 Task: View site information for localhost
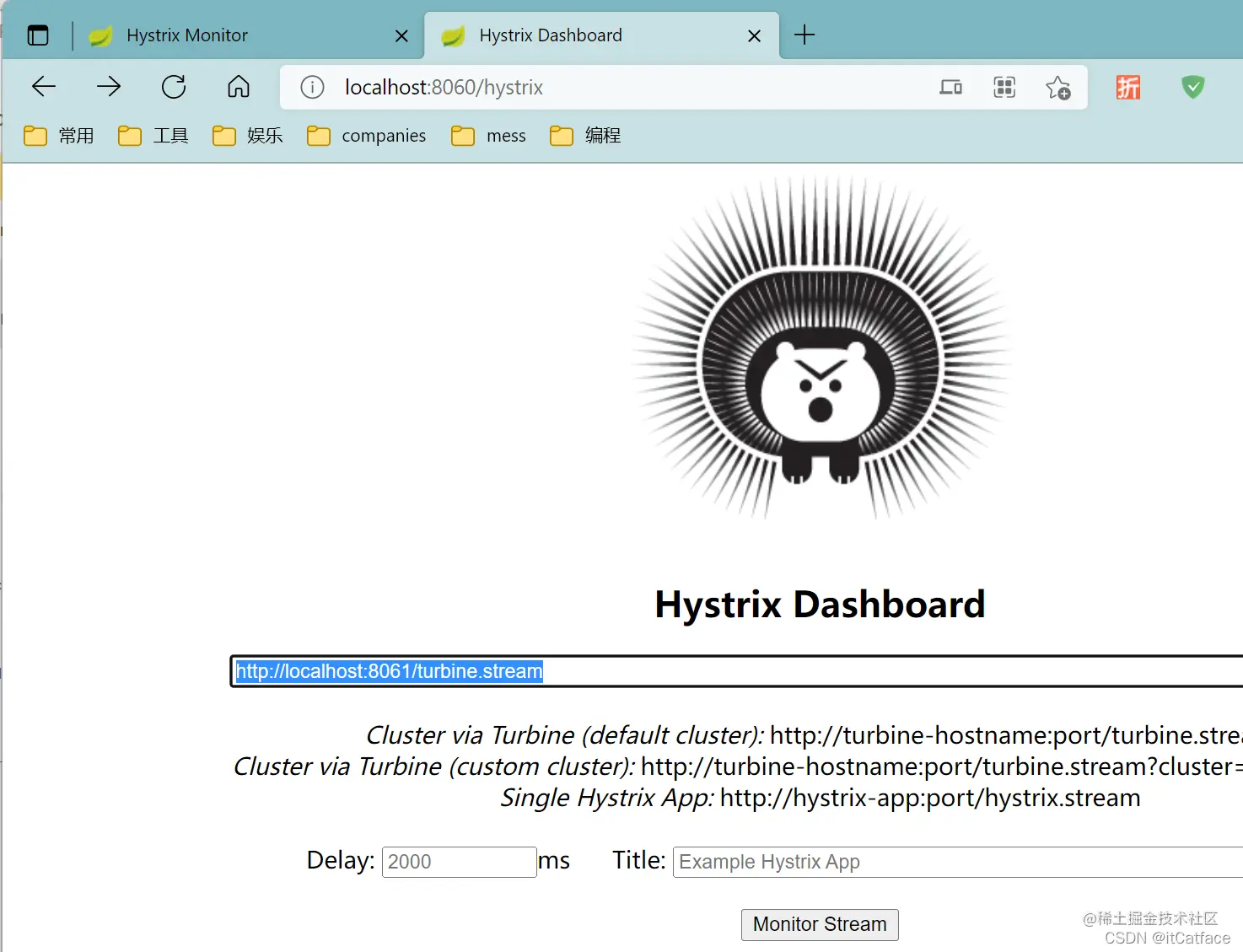(x=312, y=87)
